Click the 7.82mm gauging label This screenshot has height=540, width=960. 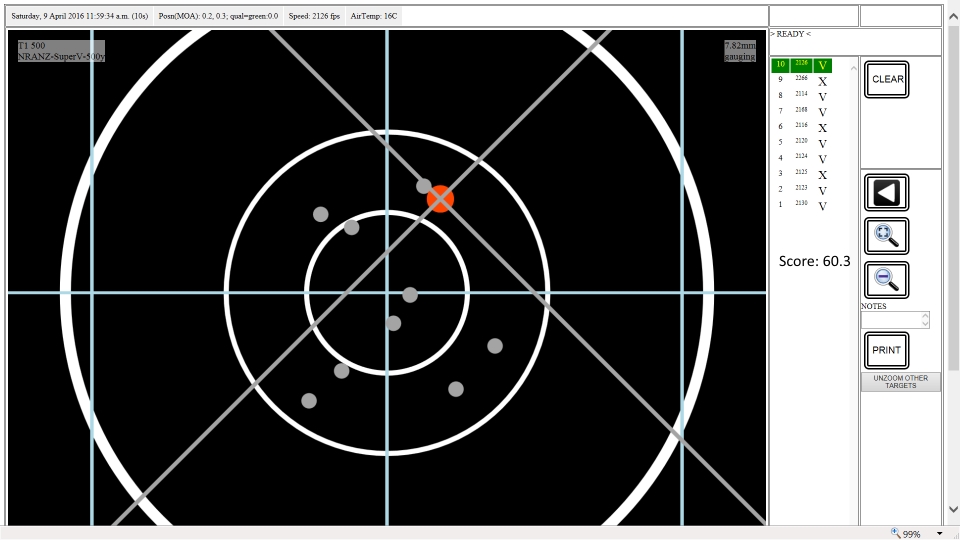pyautogui.click(x=740, y=51)
